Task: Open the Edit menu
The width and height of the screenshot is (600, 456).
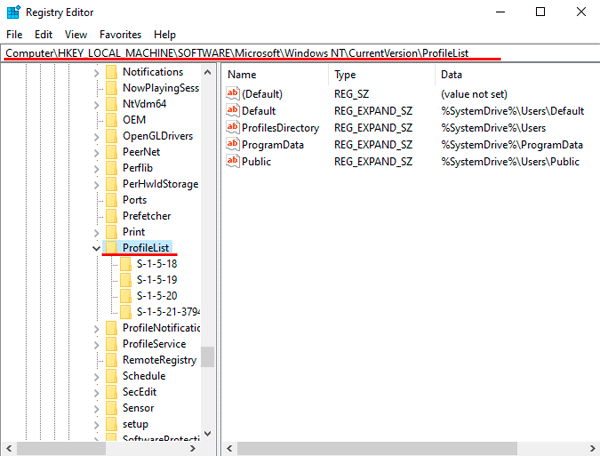Action: 43,34
